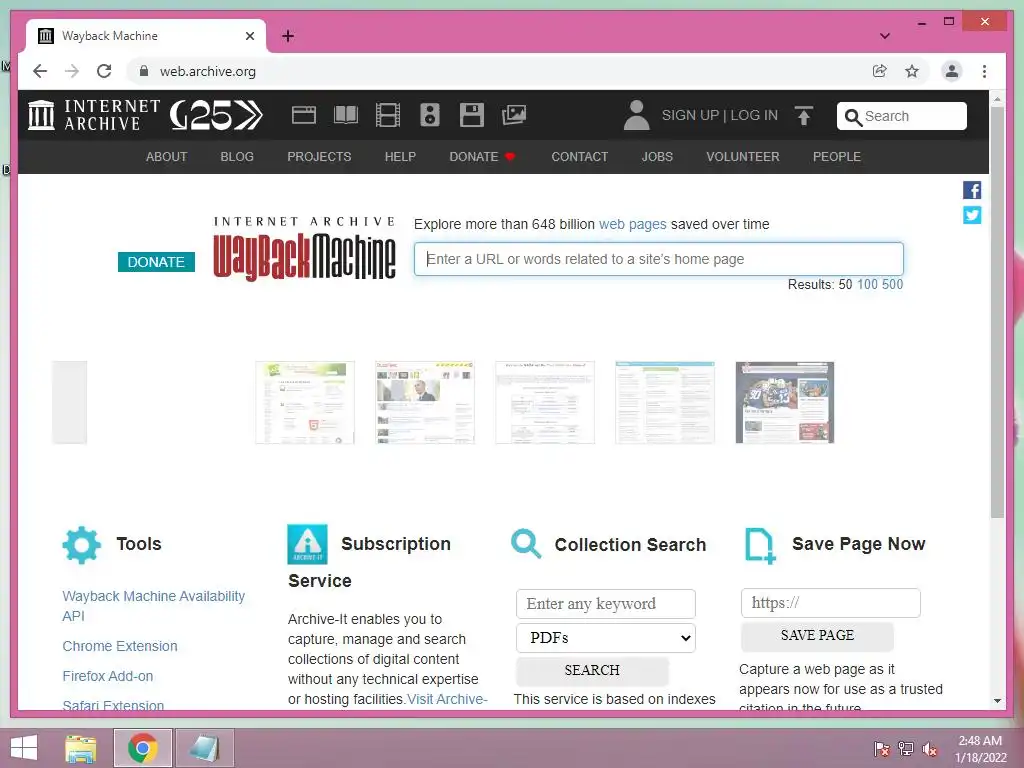Click the page vertical scrollbar
The image size is (1024, 768).
(997, 313)
